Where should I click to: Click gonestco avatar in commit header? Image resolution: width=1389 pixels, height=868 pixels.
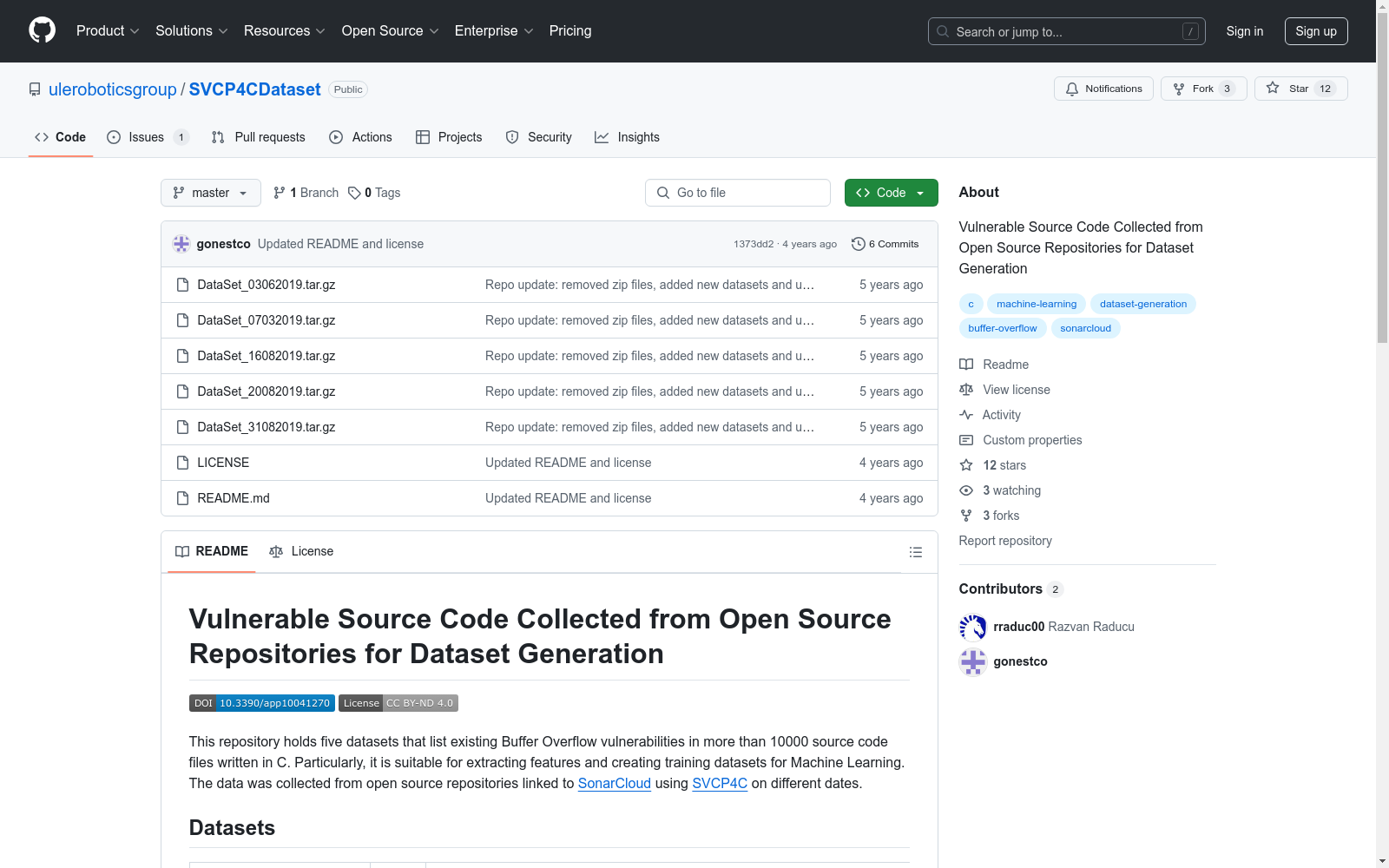pos(181,244)
